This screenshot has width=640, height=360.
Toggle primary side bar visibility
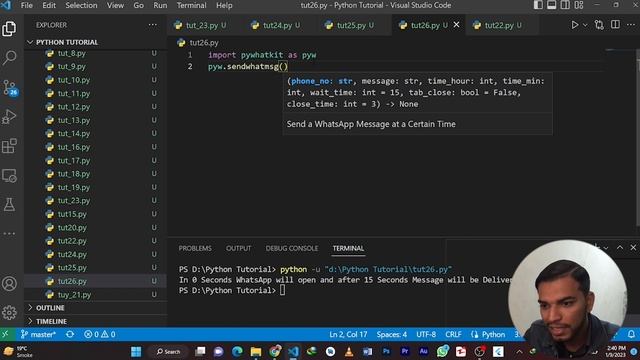click(x=538, y=5)
